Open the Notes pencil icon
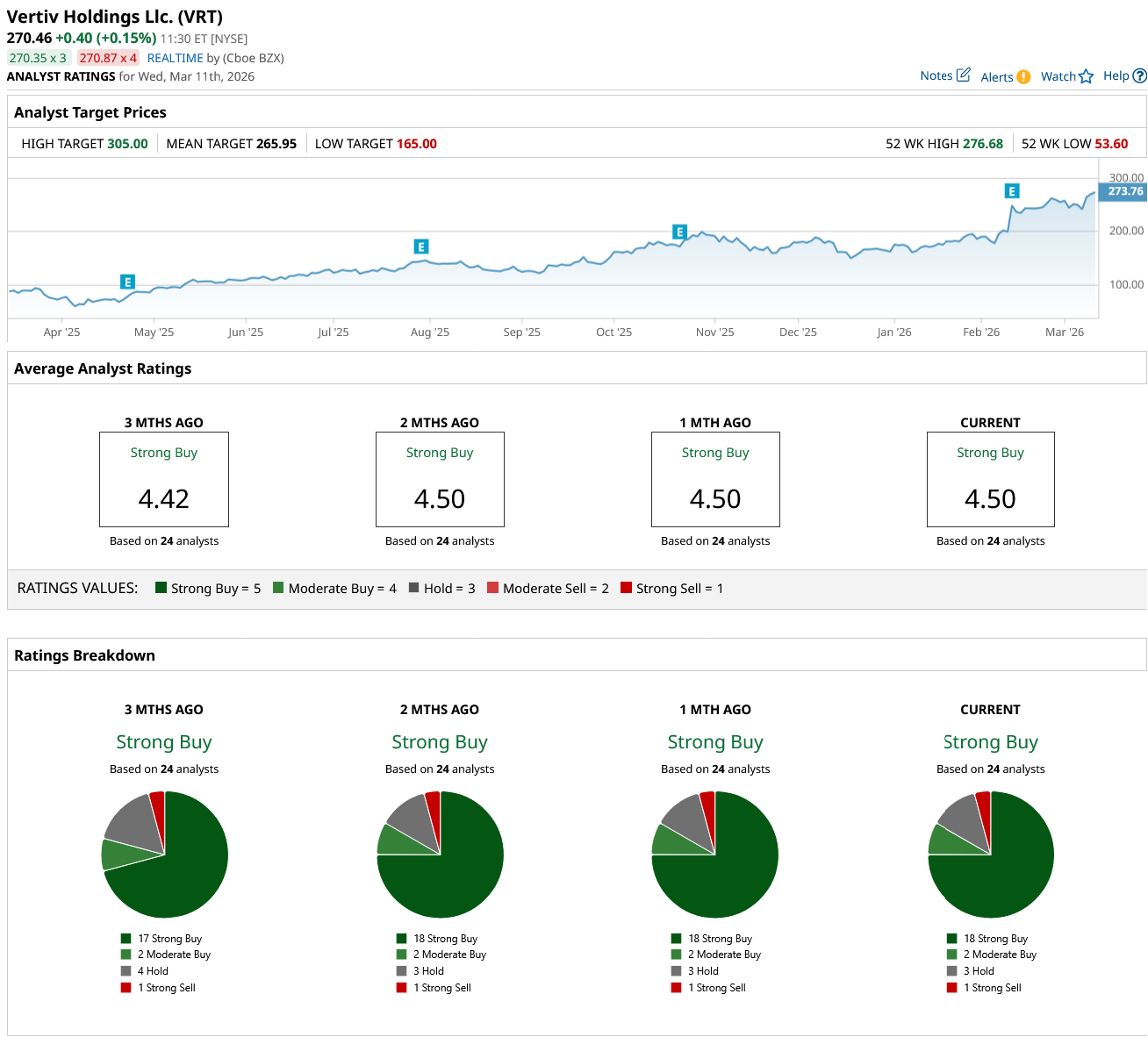The width and height of the screenshot is (1148, 1037). (x=963, y=75)
